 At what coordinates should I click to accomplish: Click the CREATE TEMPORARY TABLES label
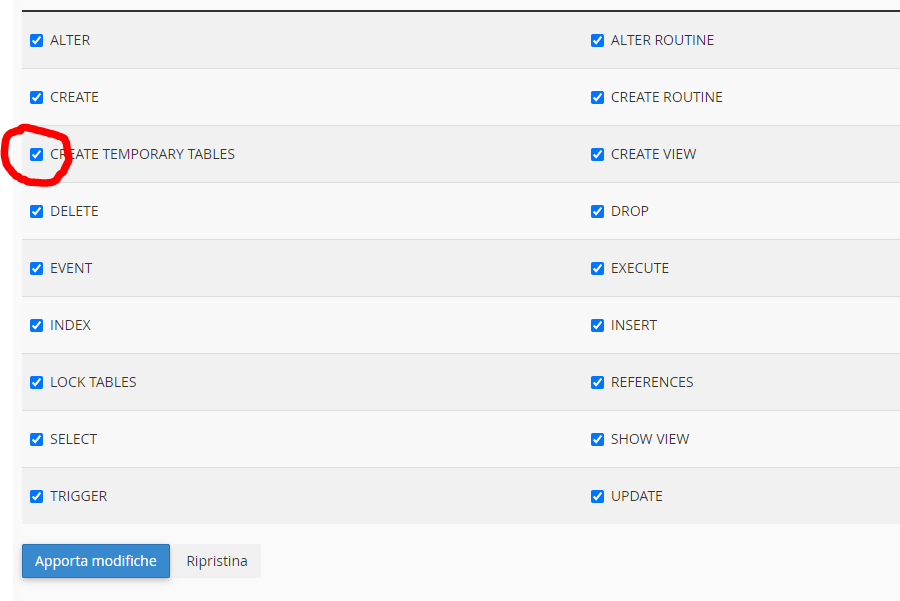click(x=142, y=154)
